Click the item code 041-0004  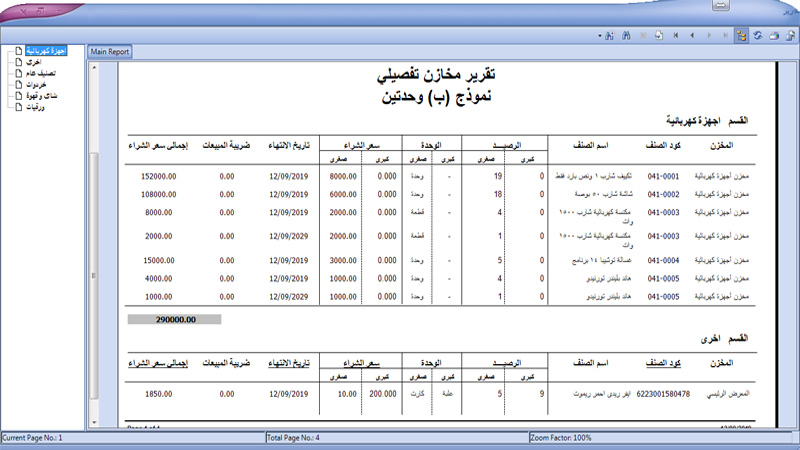(663, 261)
